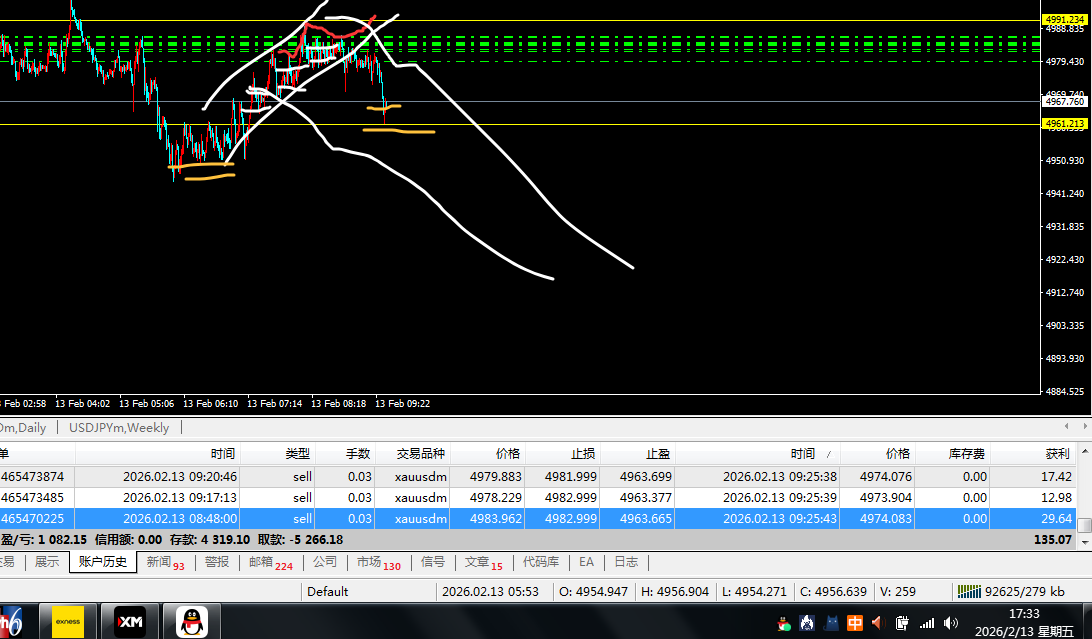Screen dimensions: 1092x639
Task: Click the system clock showing 17:33
Action: tap(1022, 612)
